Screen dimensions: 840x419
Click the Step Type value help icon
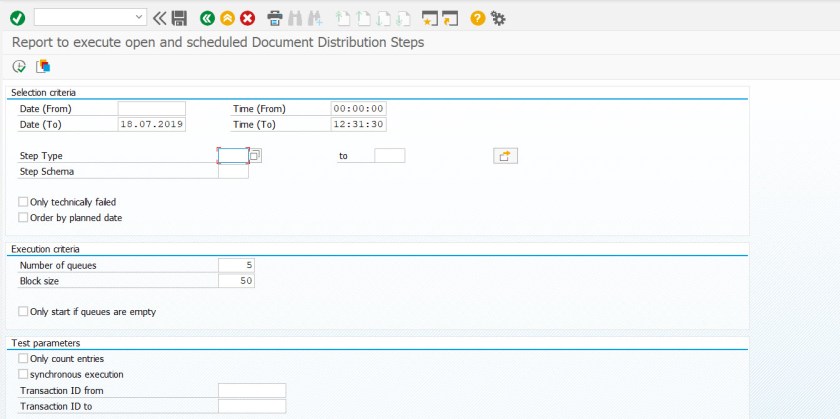pos(255,156)
